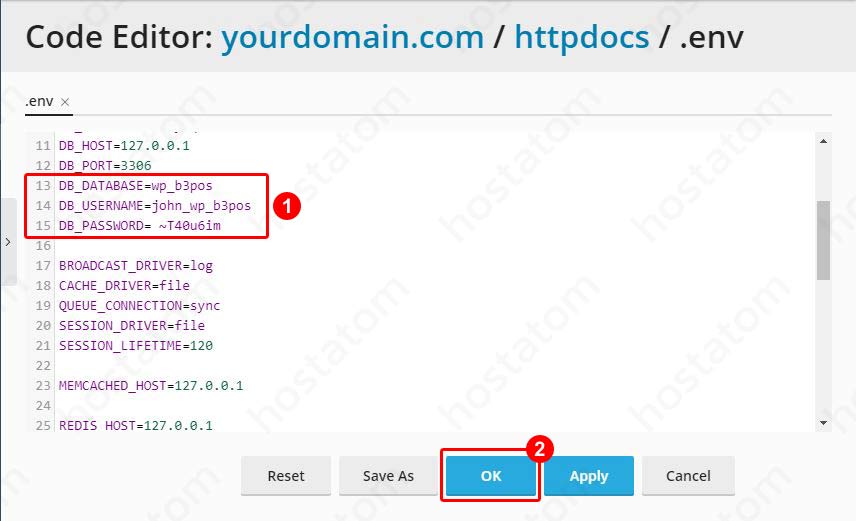
Task: Click line number 17 in the gutter
Action: point(42,266)
